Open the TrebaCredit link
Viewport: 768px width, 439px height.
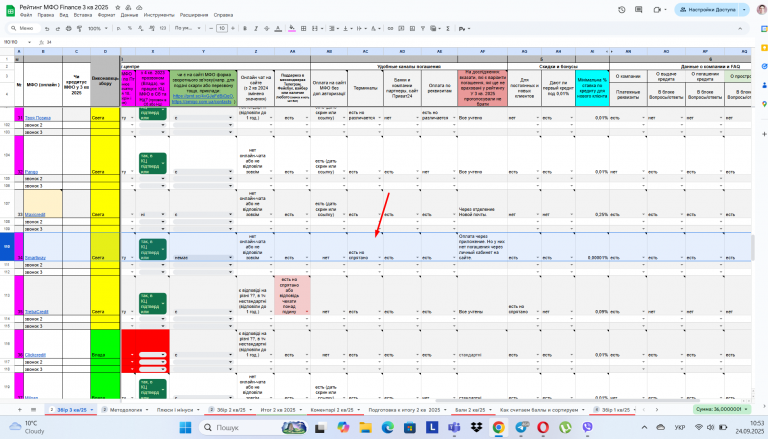click(37, 312)
